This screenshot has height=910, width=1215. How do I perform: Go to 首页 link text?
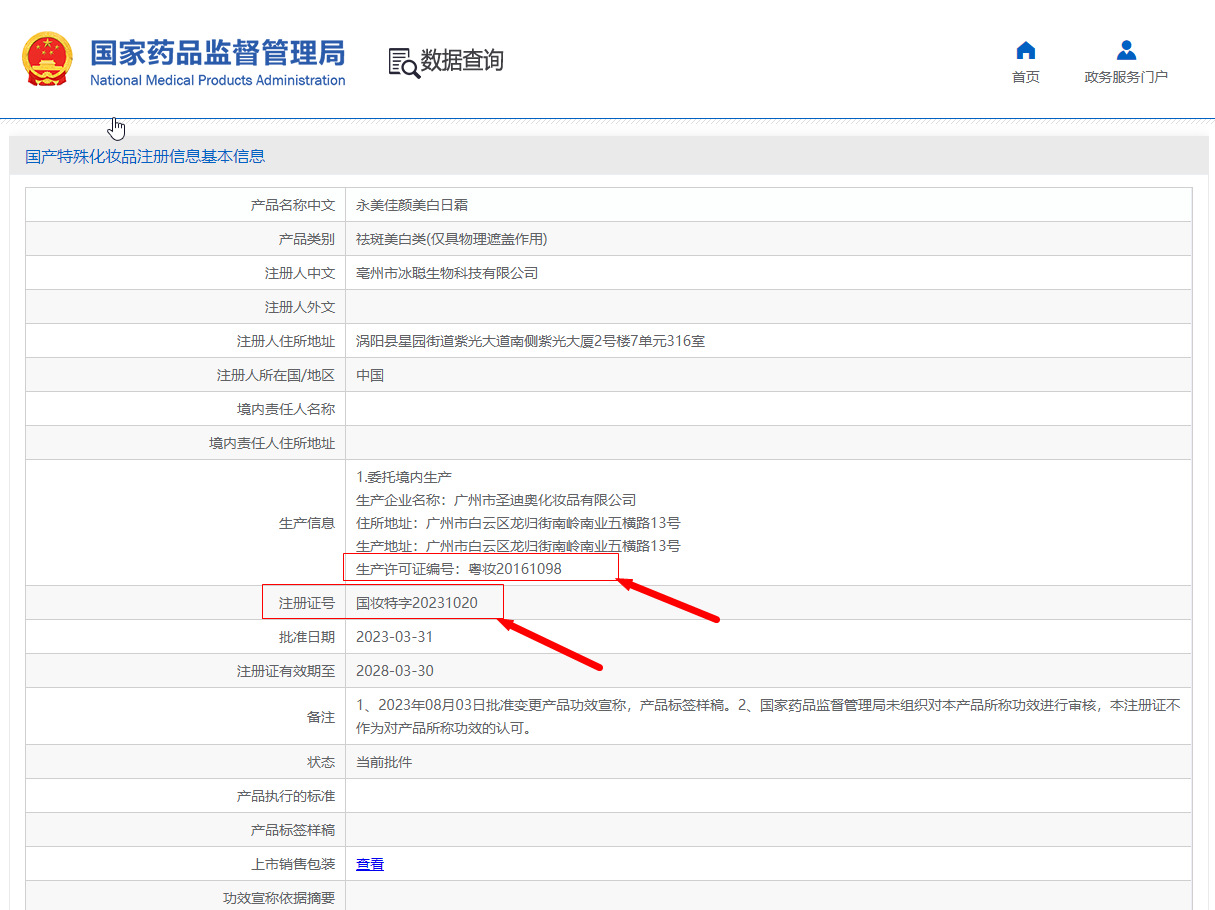1025,77
